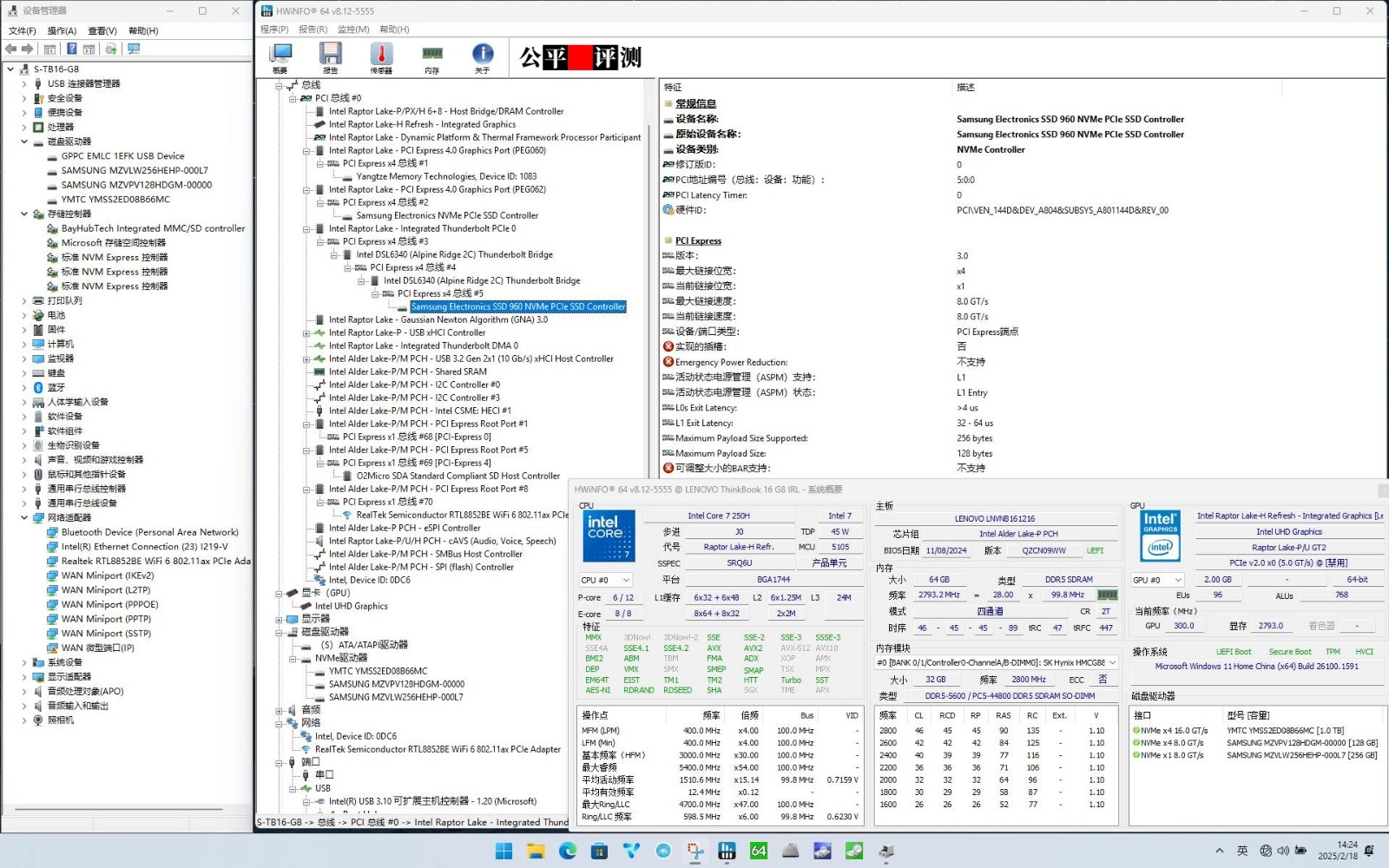This screenshot has width=1389, height=868.
Task: Click the blue help question-mark icon in Device Manager
Action: click(72, 49)
